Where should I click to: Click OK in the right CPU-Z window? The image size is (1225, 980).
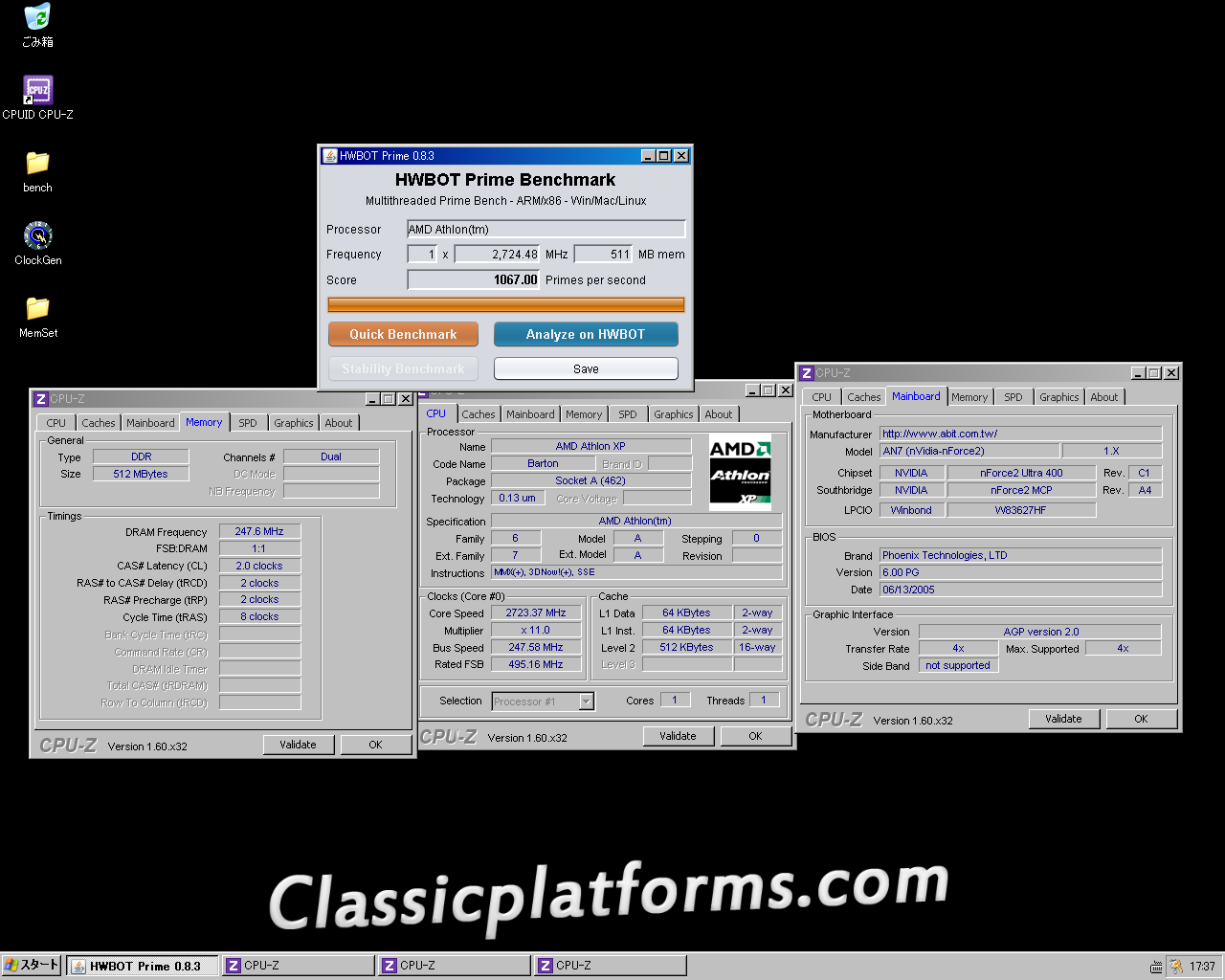1142,719
